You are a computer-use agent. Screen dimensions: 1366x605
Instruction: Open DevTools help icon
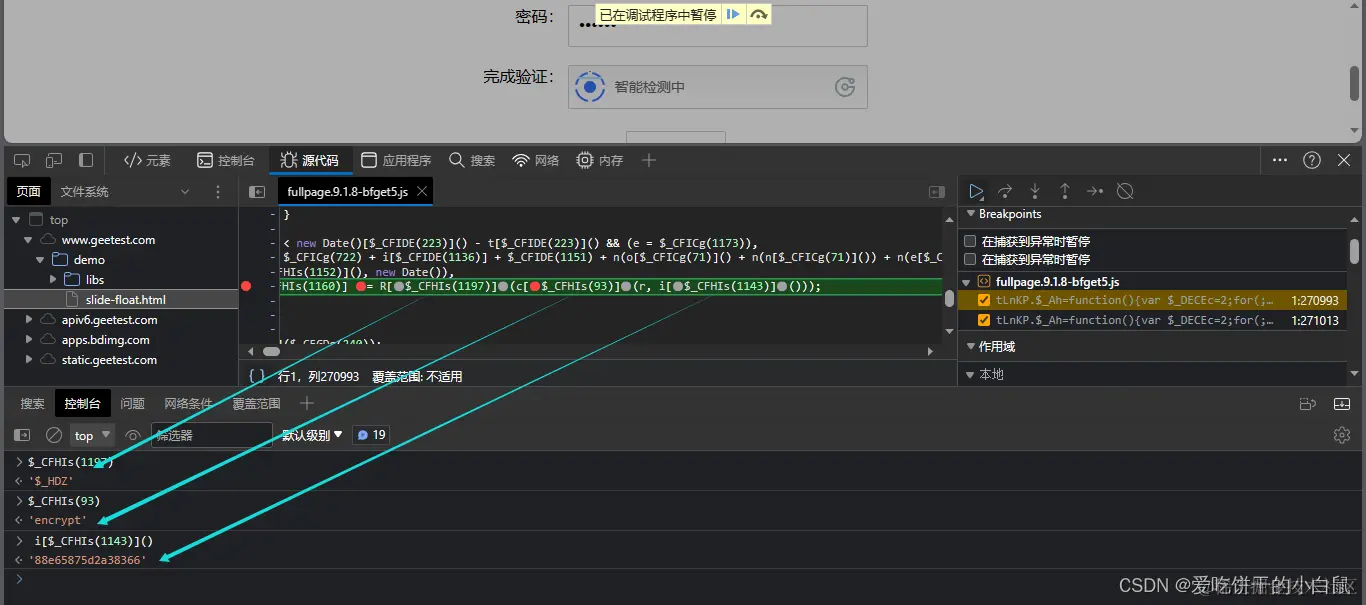[1312, 160]
